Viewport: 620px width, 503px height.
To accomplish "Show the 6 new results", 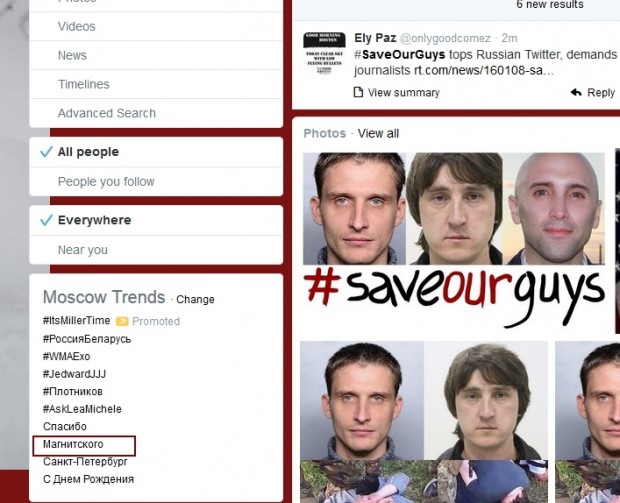I will pos(550,5).
